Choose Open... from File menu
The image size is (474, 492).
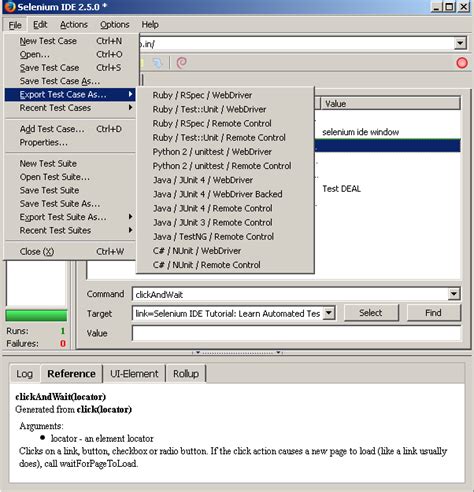click(x=70, y=54)
